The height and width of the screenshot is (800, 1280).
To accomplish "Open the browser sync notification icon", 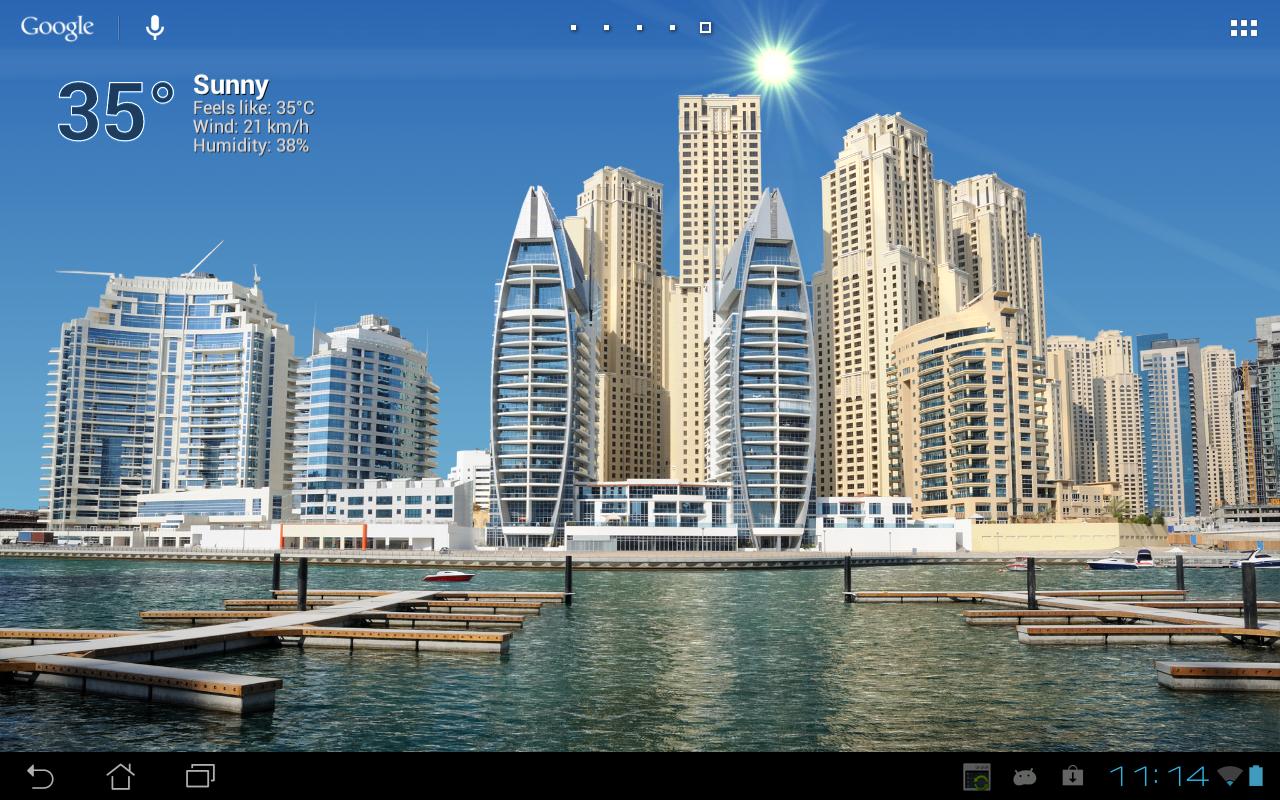I will click(x=976, y=776).
